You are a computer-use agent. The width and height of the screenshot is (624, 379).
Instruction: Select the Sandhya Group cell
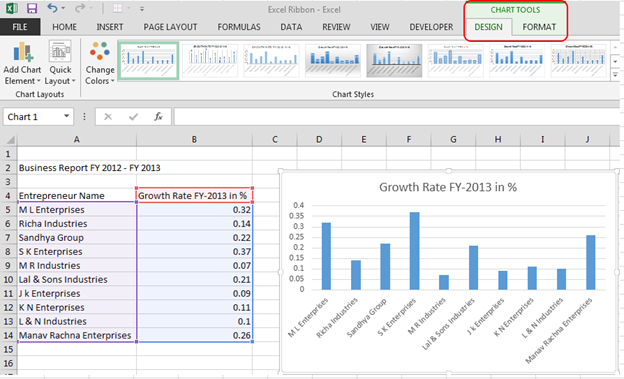(x=76, y=238)
